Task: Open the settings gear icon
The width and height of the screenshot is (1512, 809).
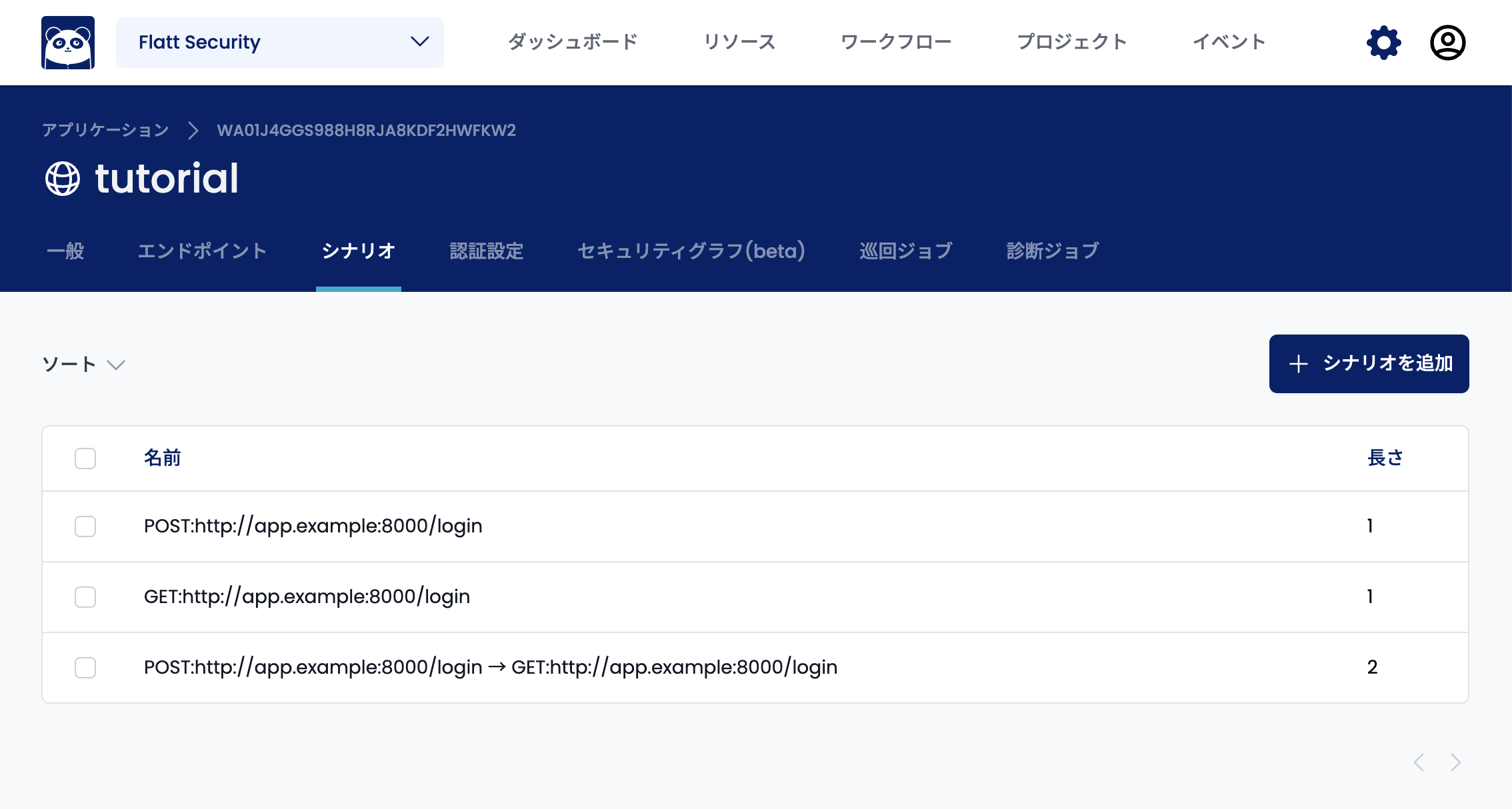Action: (x=1384, y=43)
